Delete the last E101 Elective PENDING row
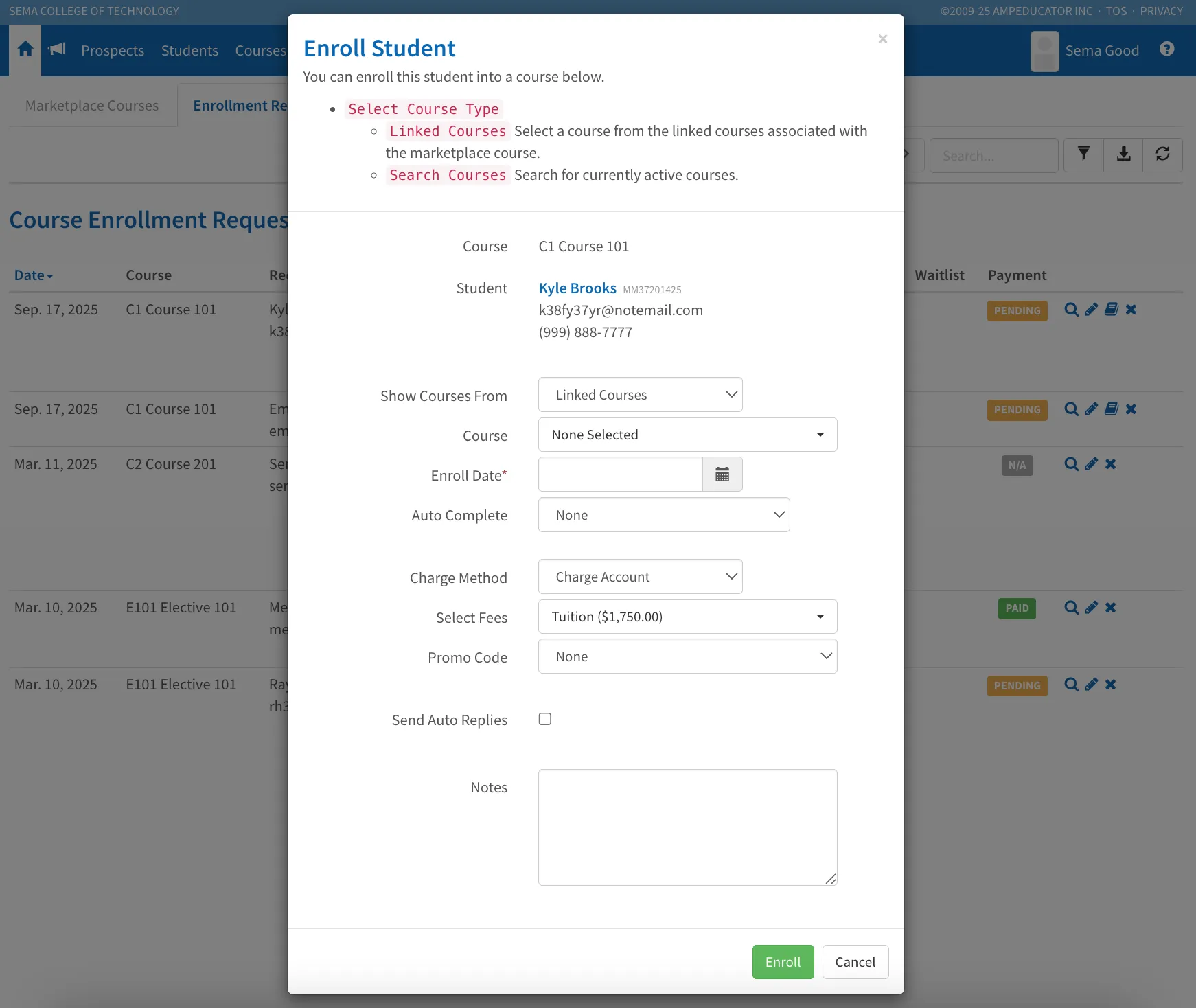 (1110, 685)
